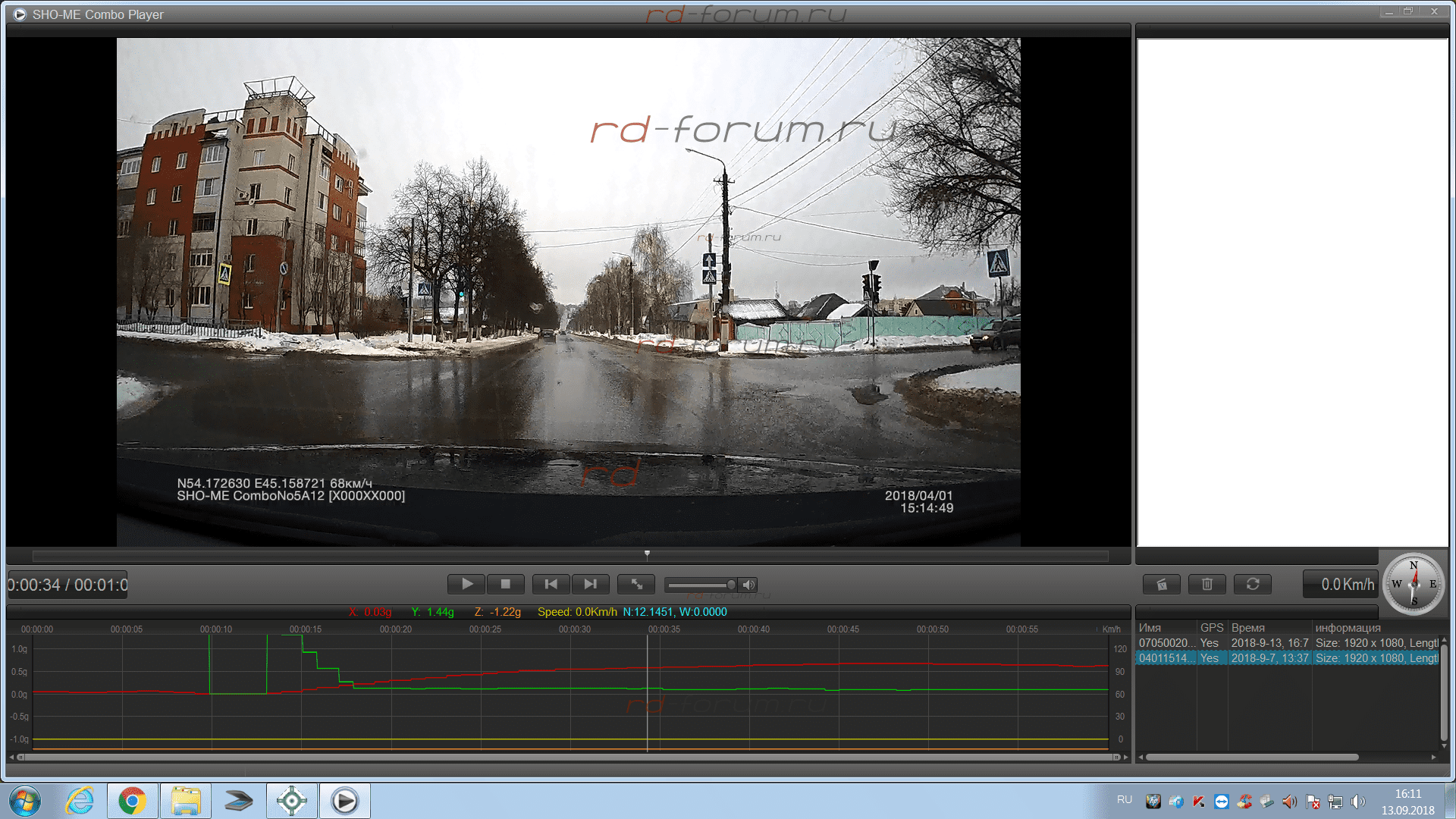
Task: Open video file with clapperboard icon
Action: click(x=1162, y=584)
